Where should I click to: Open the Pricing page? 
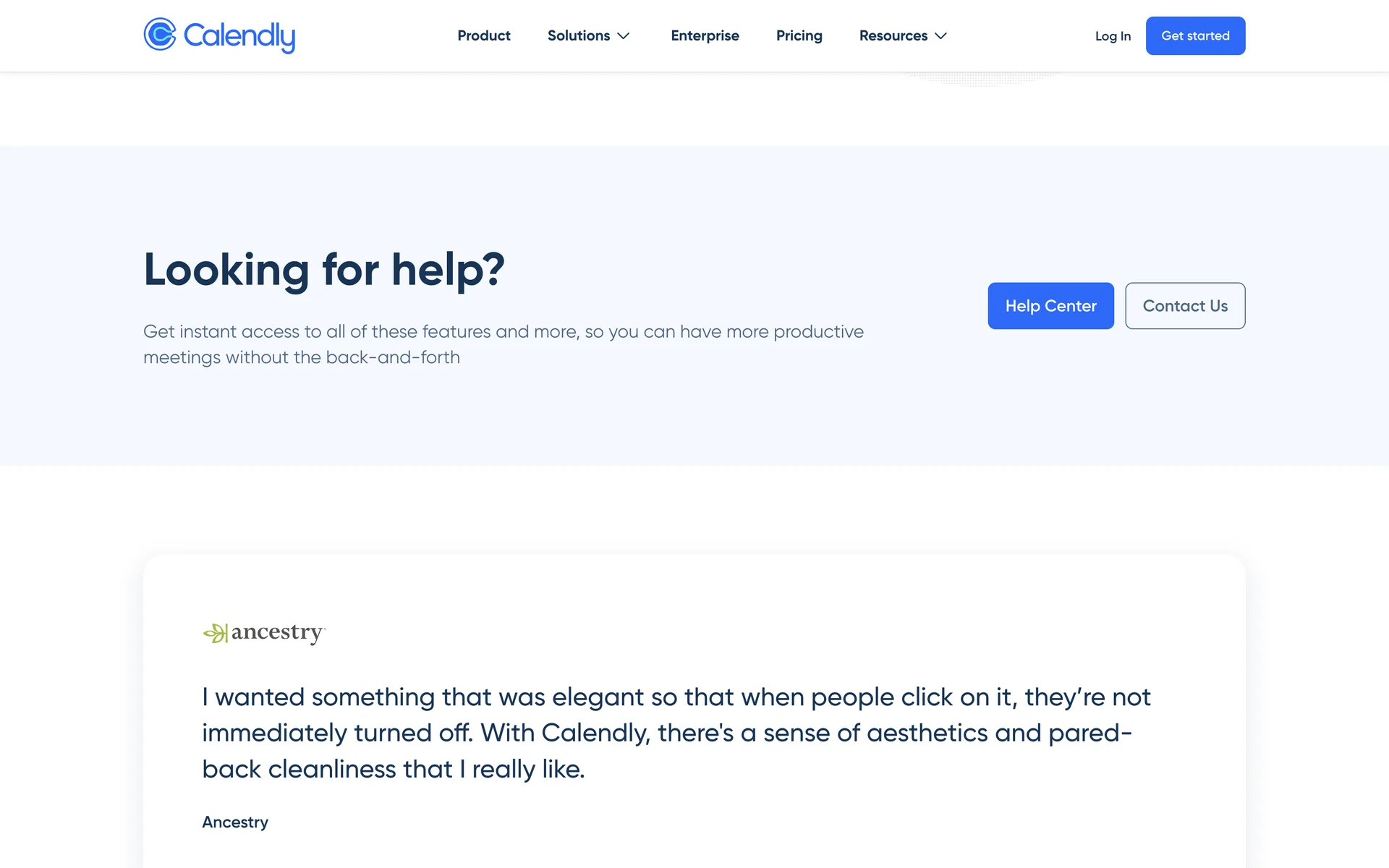pyautogui.click(x=799, y=36)
